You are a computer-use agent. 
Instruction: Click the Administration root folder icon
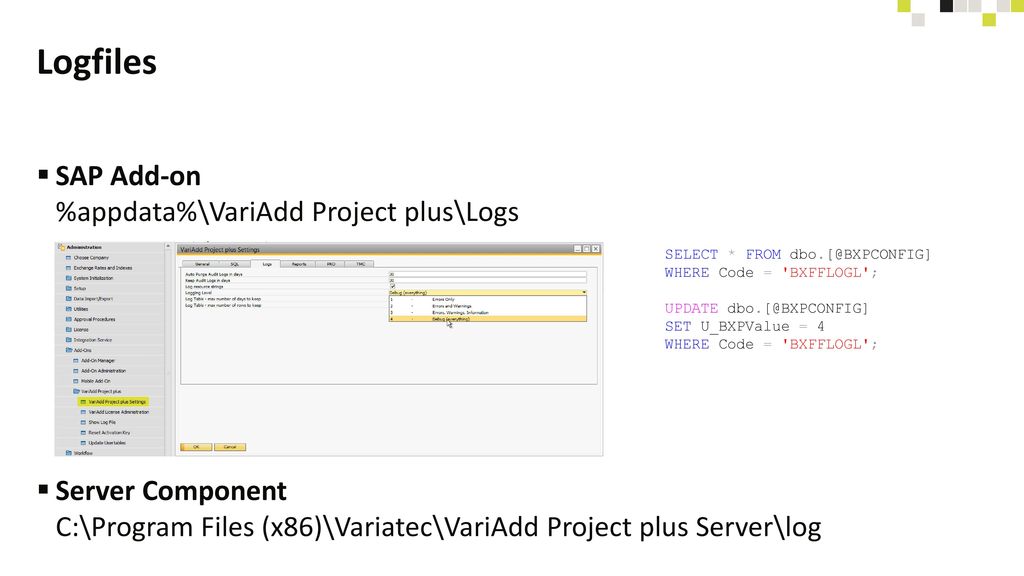pos(61,248)
